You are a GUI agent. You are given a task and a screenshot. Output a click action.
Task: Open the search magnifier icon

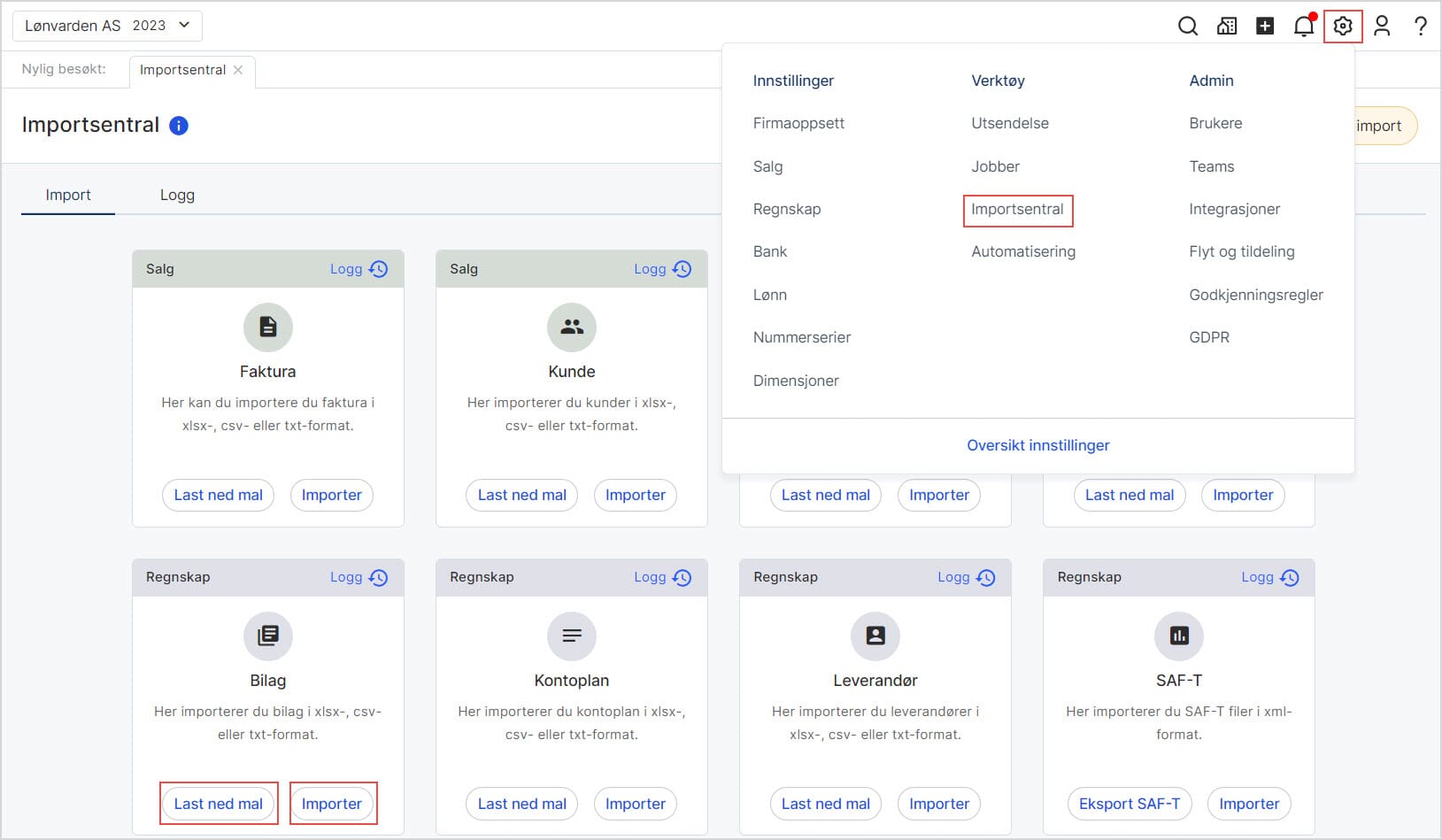1187,27
